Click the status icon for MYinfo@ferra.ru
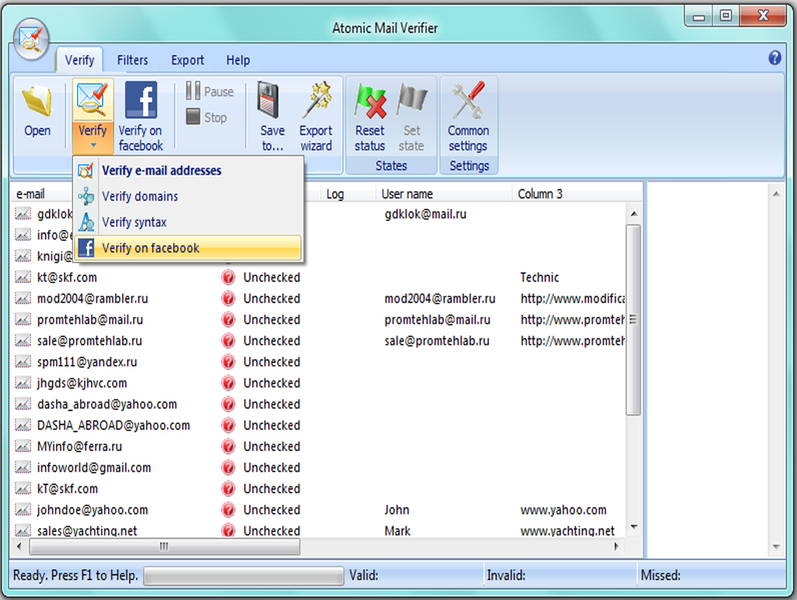 (x=228, y=446)
